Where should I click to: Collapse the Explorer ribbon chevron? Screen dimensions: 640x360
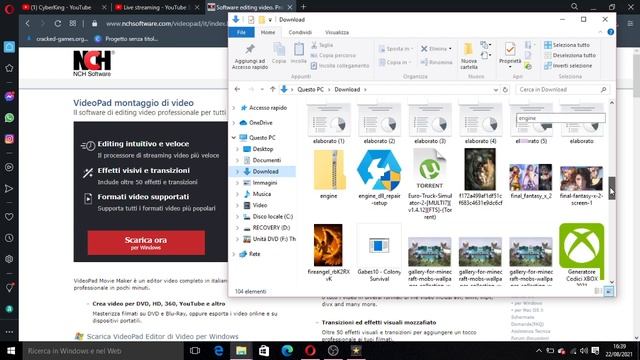pyautogui.click(x=600, y=32)
